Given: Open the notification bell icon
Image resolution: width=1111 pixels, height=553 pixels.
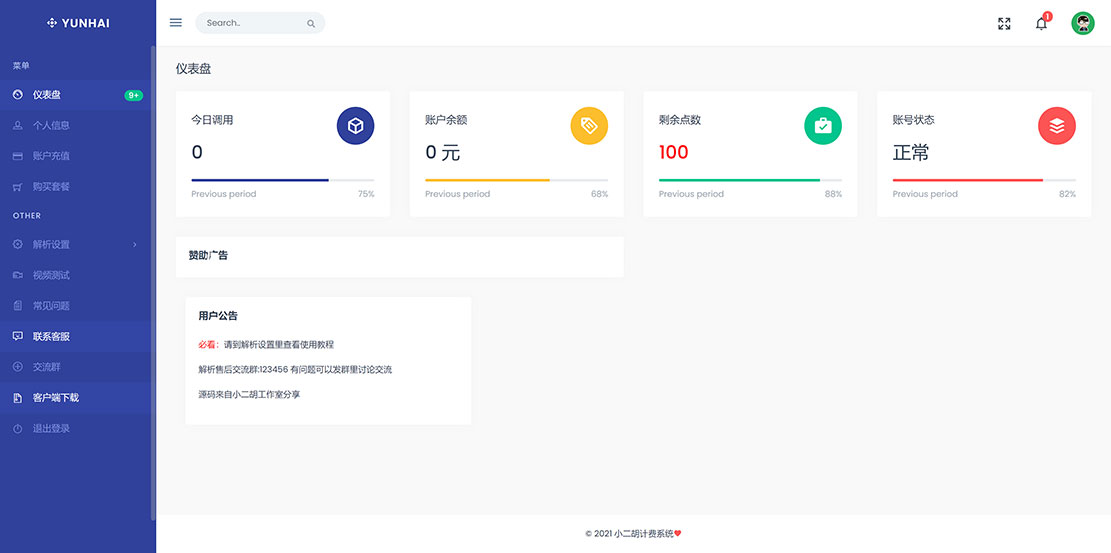Looking at the screenshot, I should tap(1041, 23).
